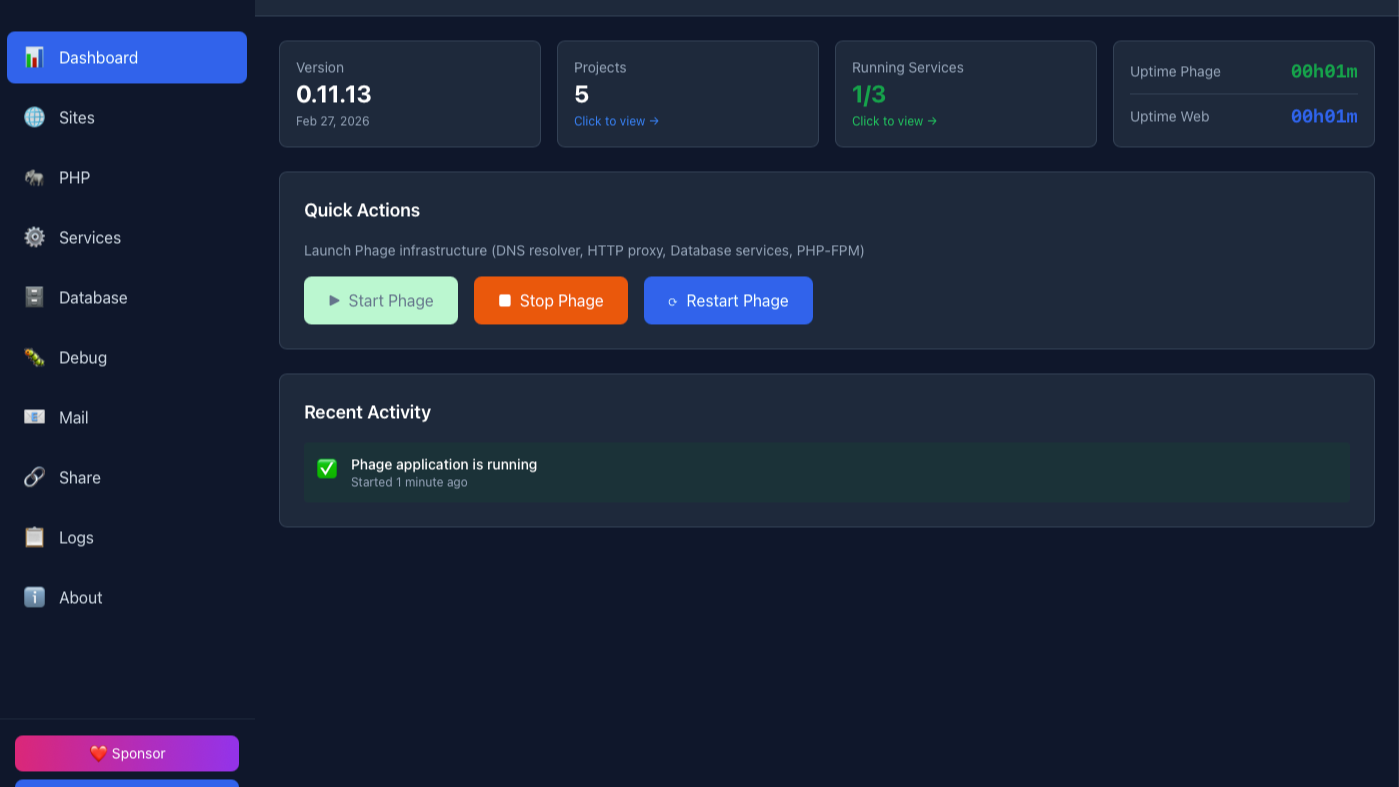Open the Mail menu label

74,417
